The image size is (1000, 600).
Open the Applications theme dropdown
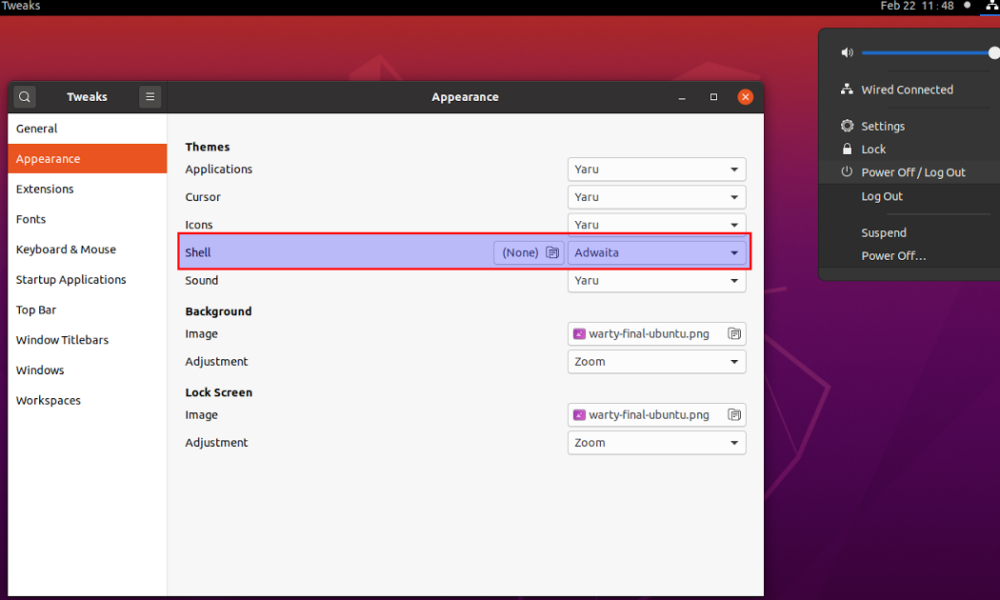656,169
